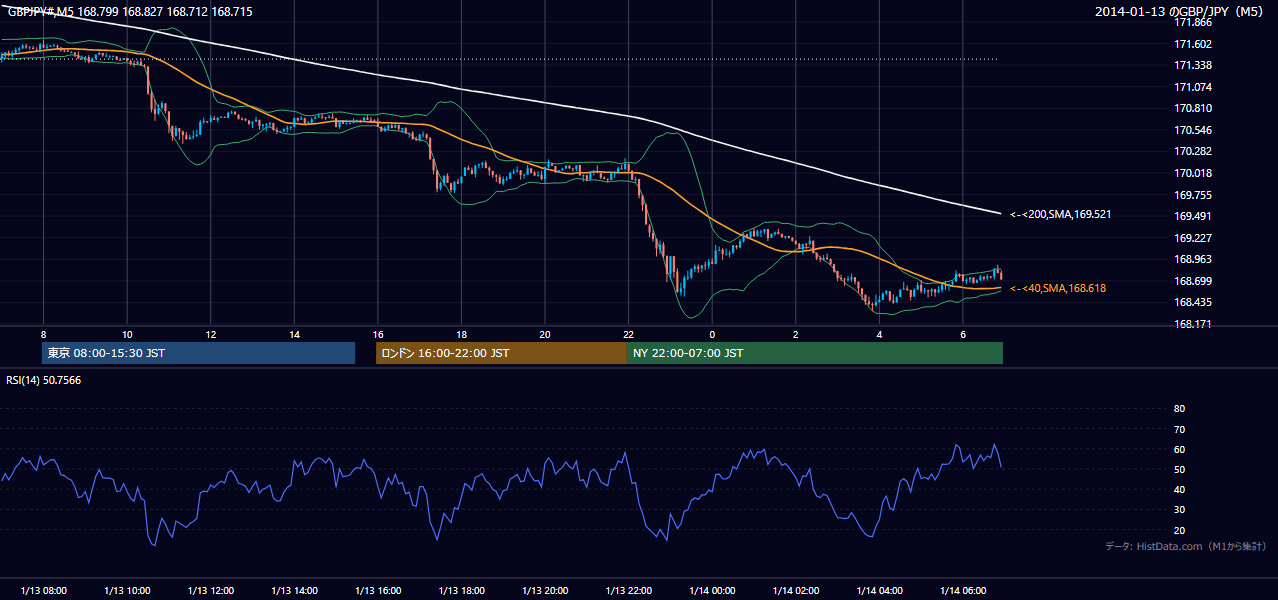Viewport: 1278px width, 600px height.
Task: Click hour tick 14 under price chart
Action: coord(294,334)
